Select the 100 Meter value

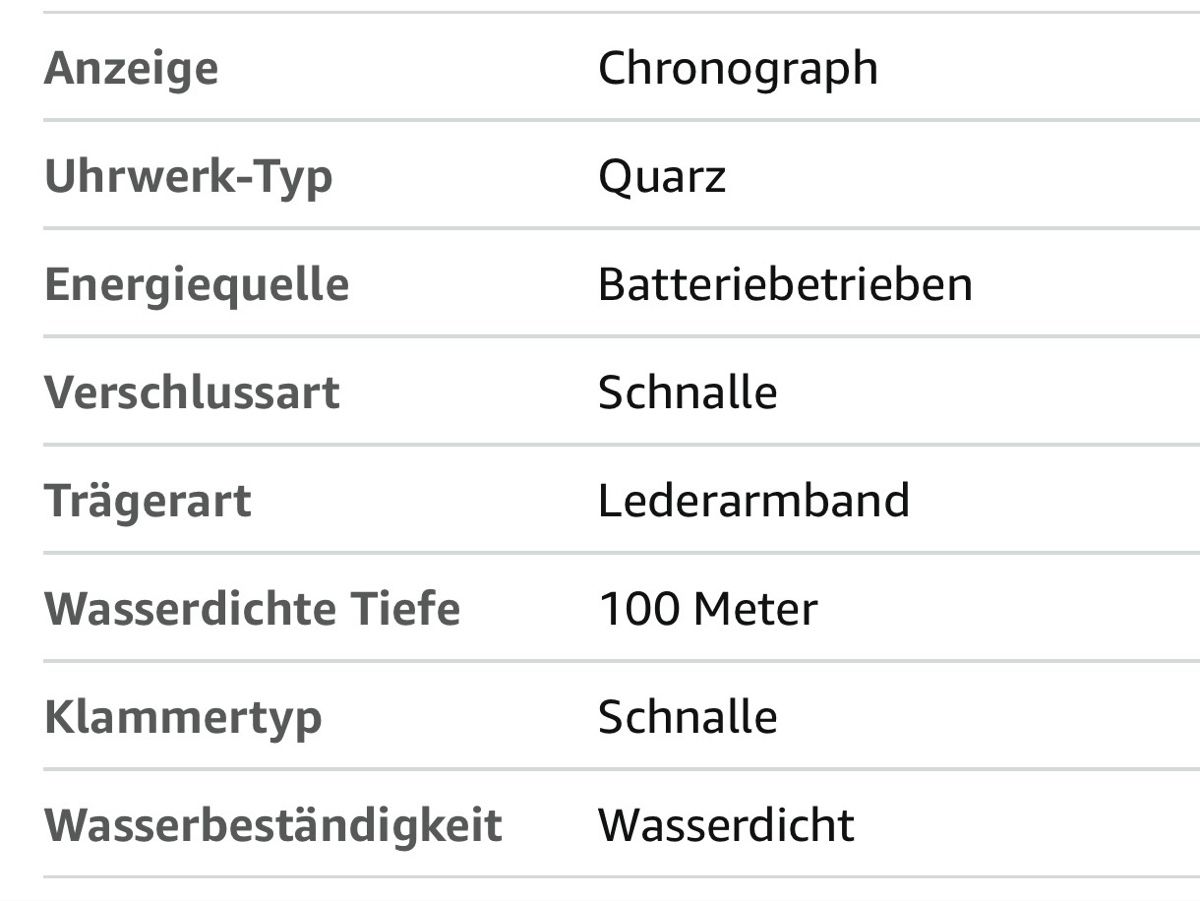coord(708,609)
